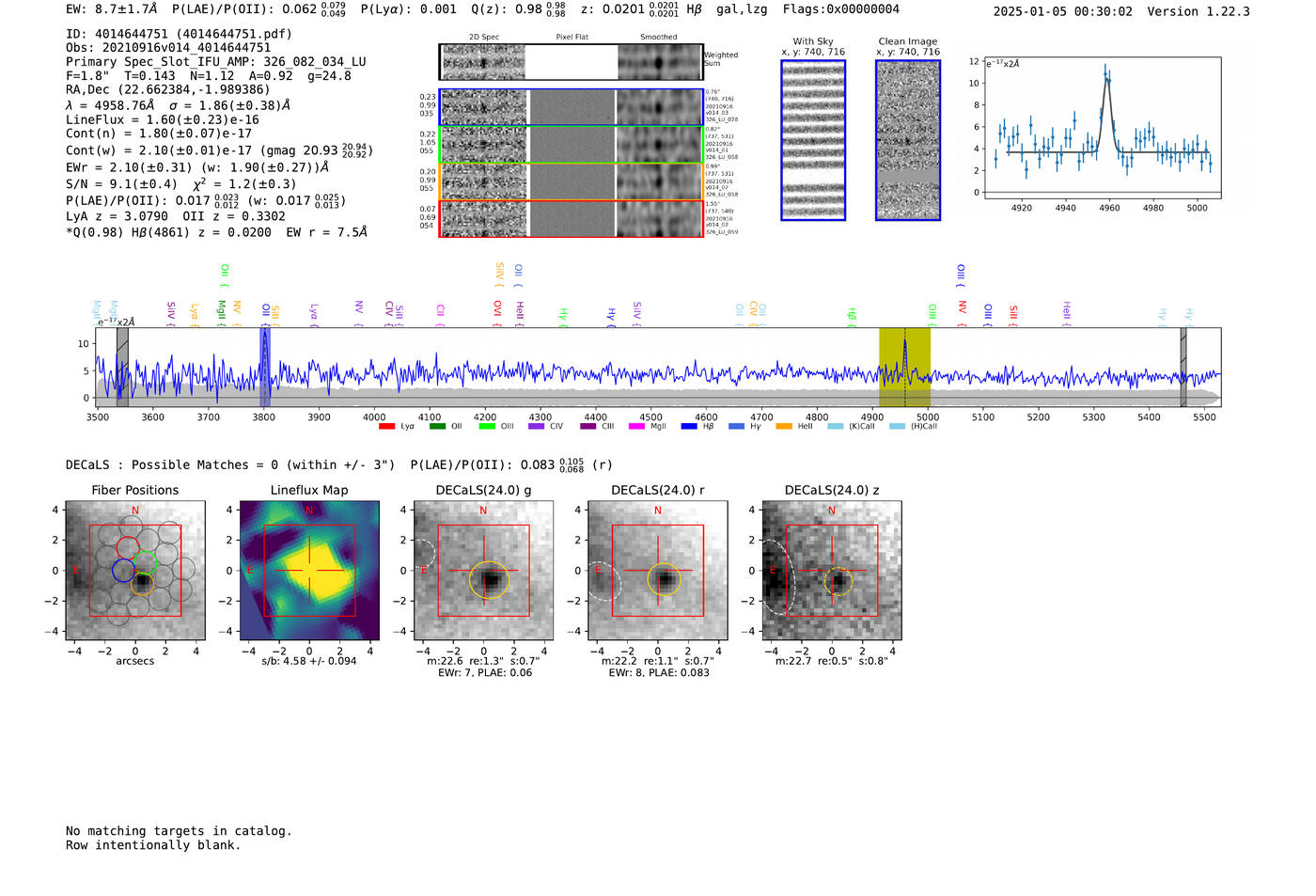Click the ID line '4014644751 (4014644751.pdf)'
The image size is (1316, 896).
tap(179, 34)
